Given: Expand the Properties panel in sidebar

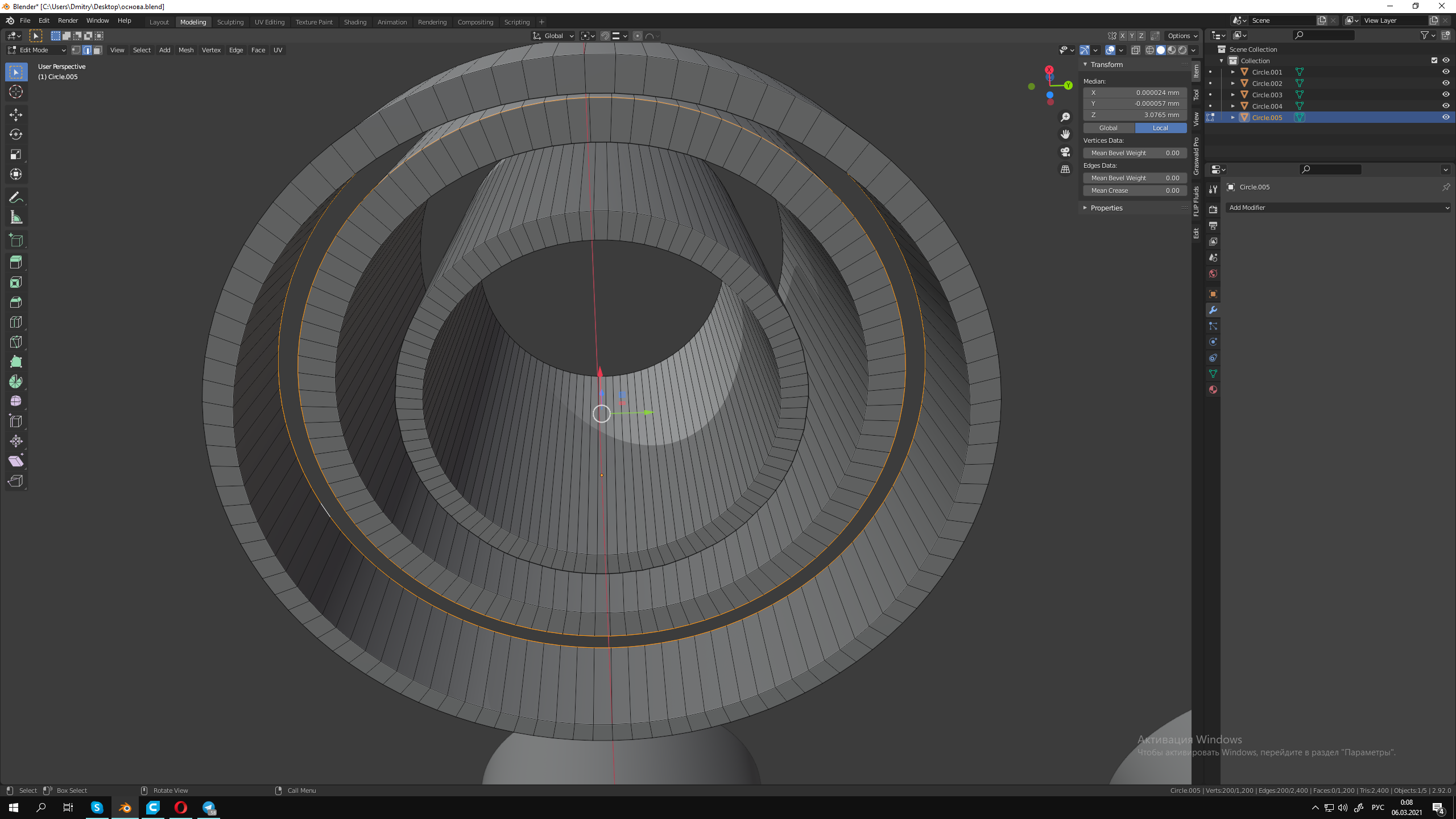Looking at the screenshot, I should coord(1085,208).
